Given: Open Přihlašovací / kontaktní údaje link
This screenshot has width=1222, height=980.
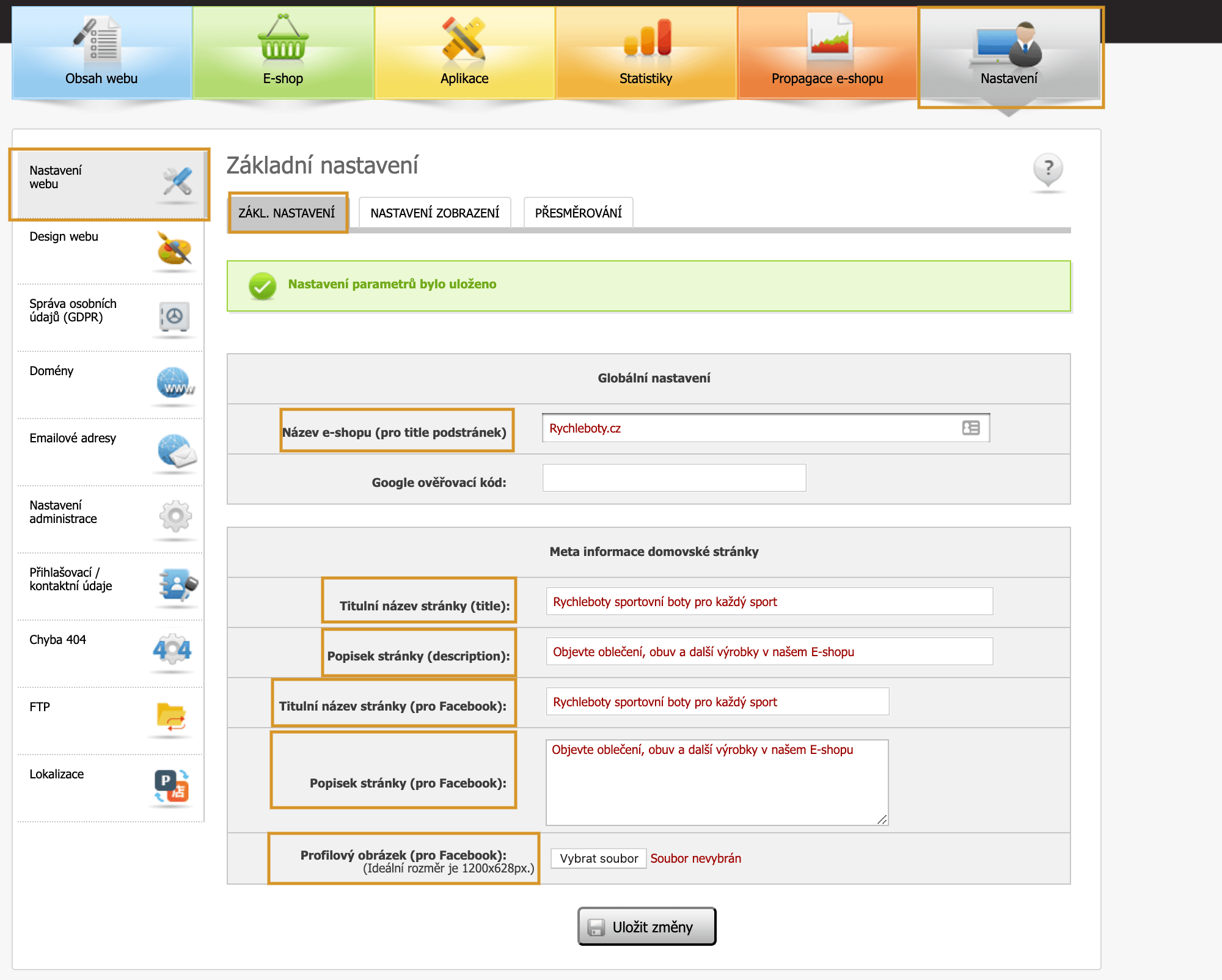Looking at the screenshot, I should click(71, 579).
